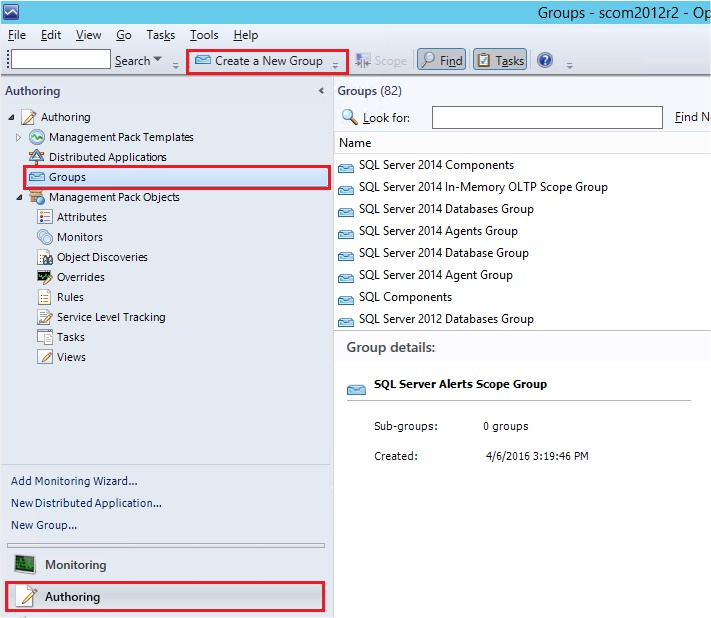Viewport: 711px width, 618px height.
Task: Click icon of SQL Server 2014 Database Group
Action: point(346,256)
